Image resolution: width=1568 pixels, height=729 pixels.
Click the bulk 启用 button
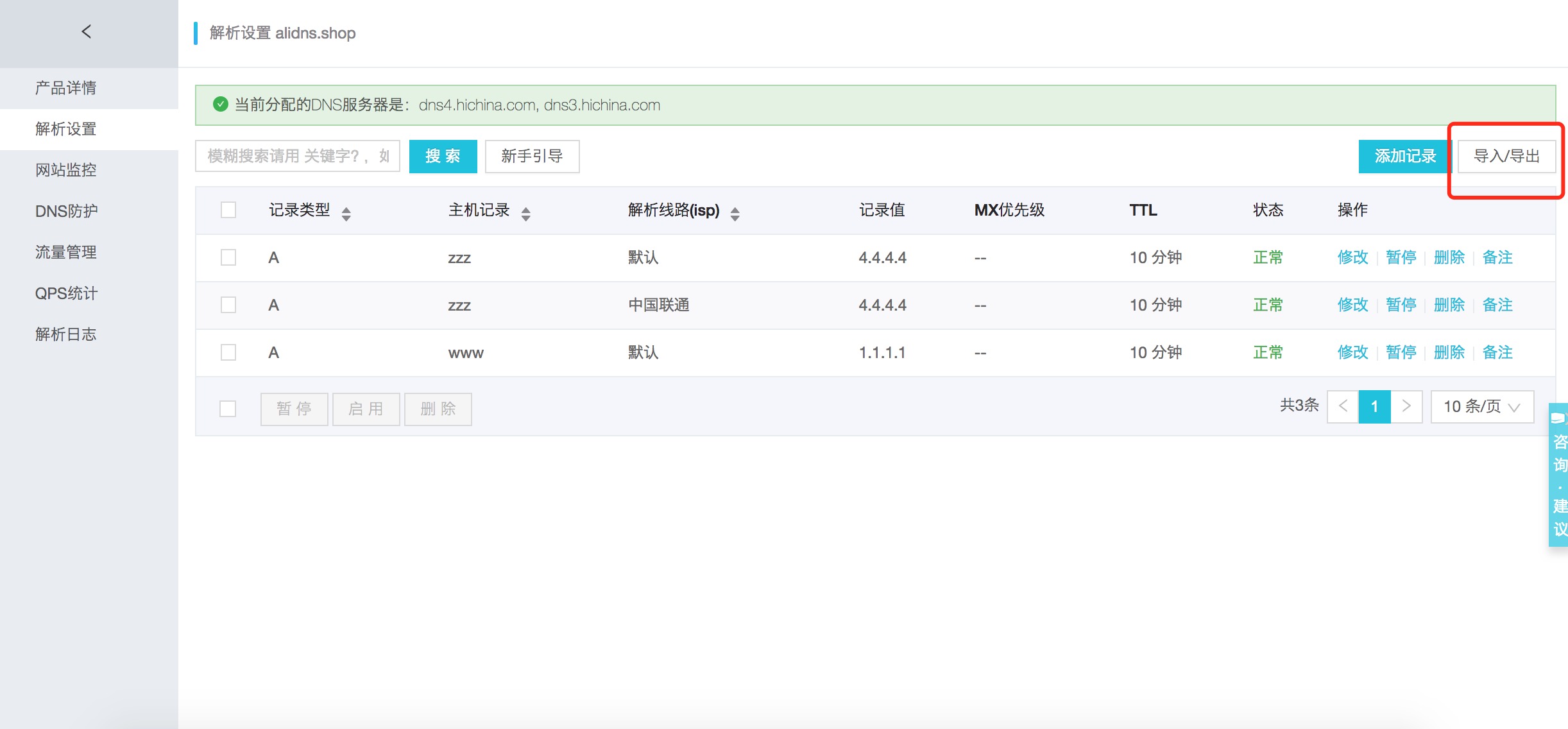366,409
